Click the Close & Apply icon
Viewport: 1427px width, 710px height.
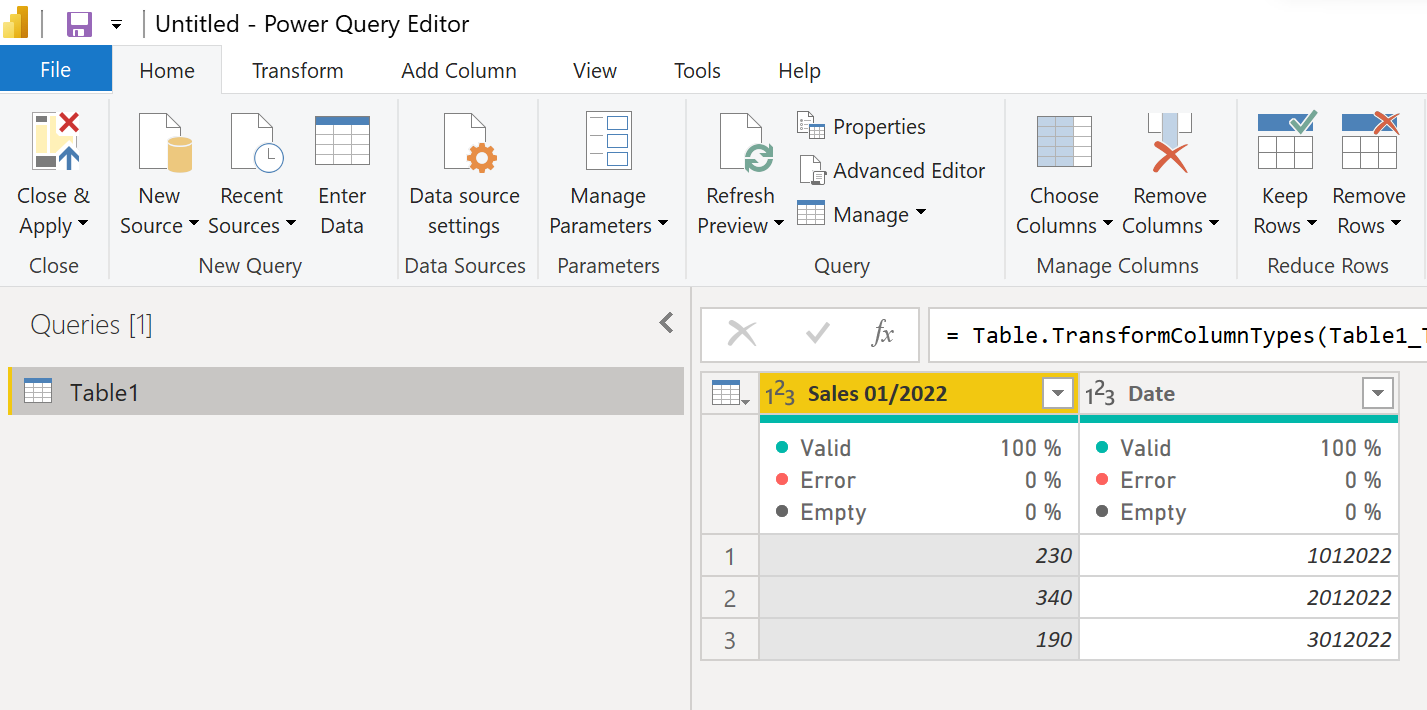pyautogui.click(x=56, y=142)
